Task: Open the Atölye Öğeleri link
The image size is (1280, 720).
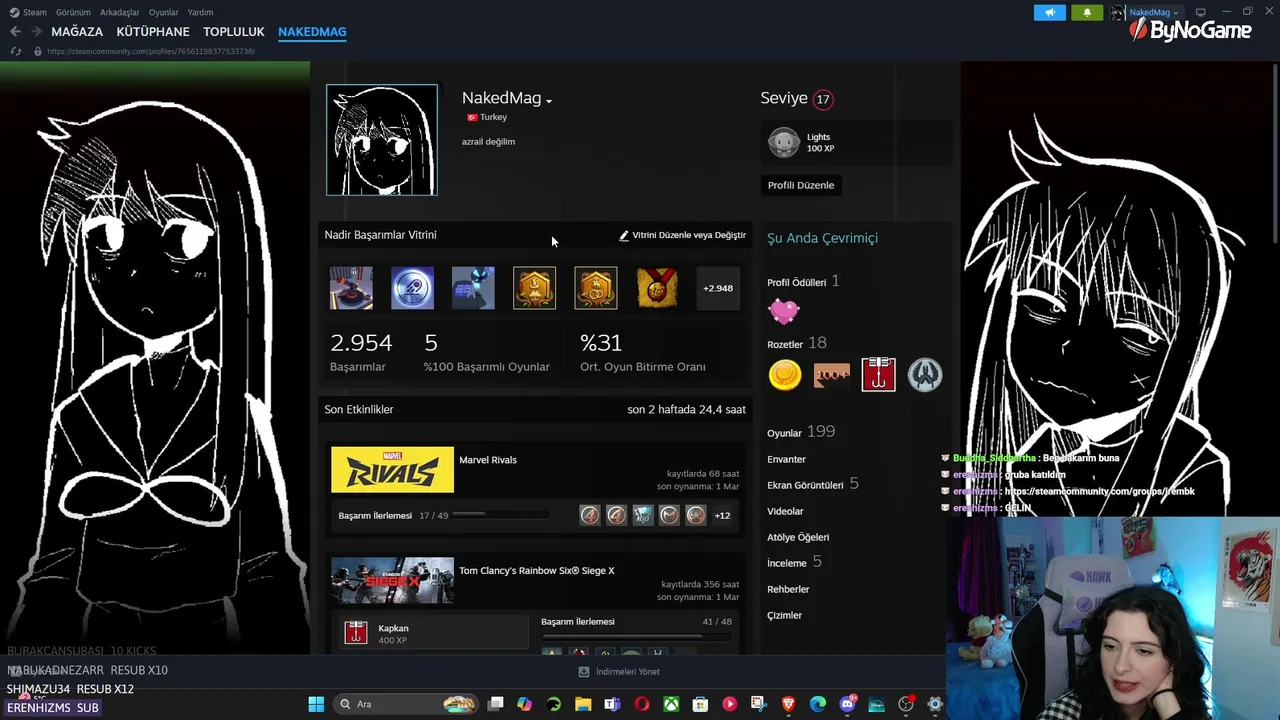Action: point(798,537)
